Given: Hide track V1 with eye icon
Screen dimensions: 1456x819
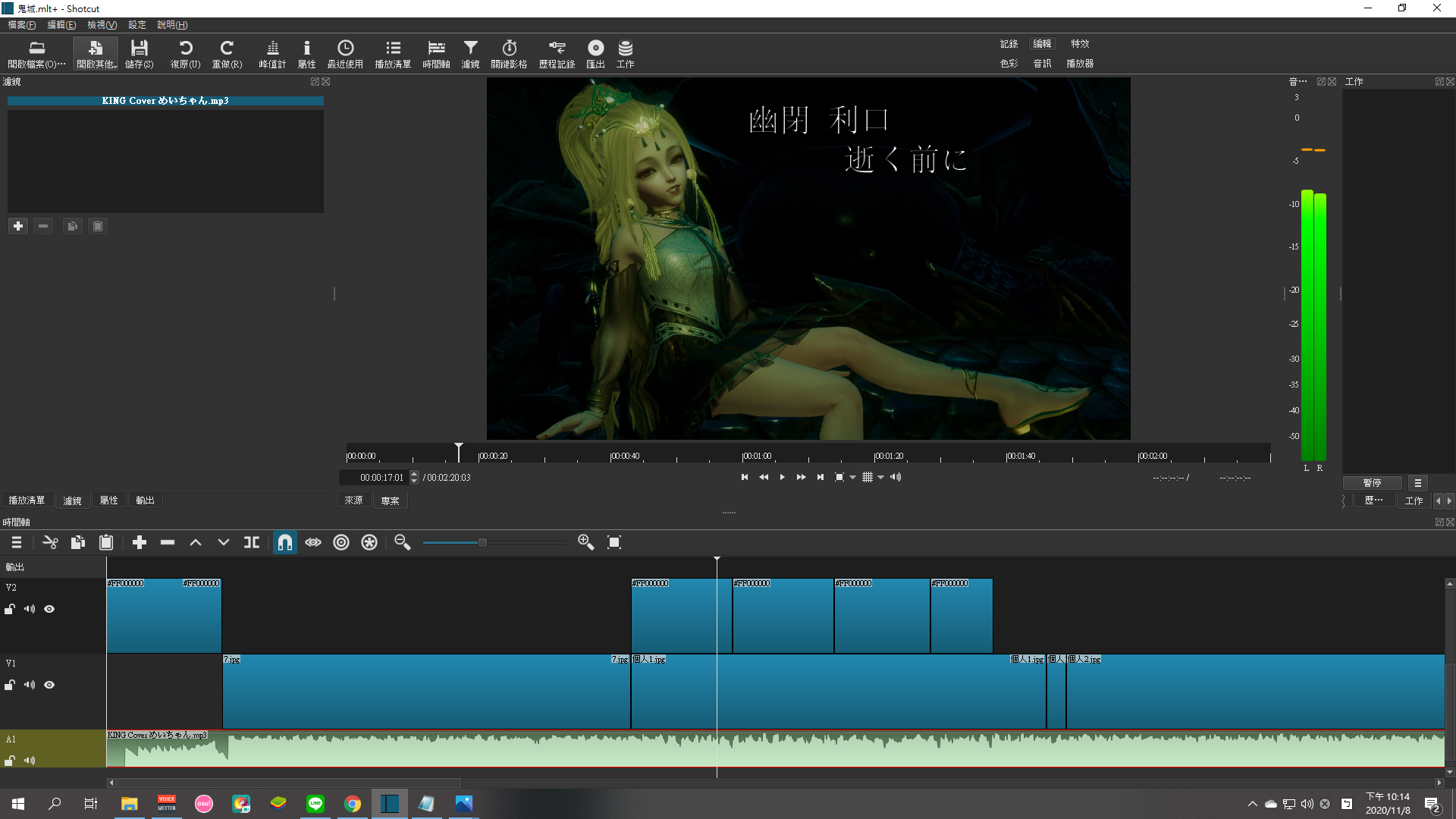Looking at the screenshot, I should pos(49,685).
